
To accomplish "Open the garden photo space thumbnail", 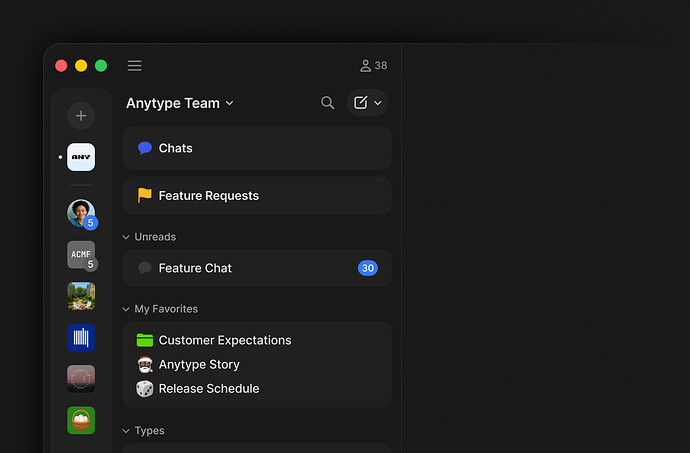I will coord(81,296).
